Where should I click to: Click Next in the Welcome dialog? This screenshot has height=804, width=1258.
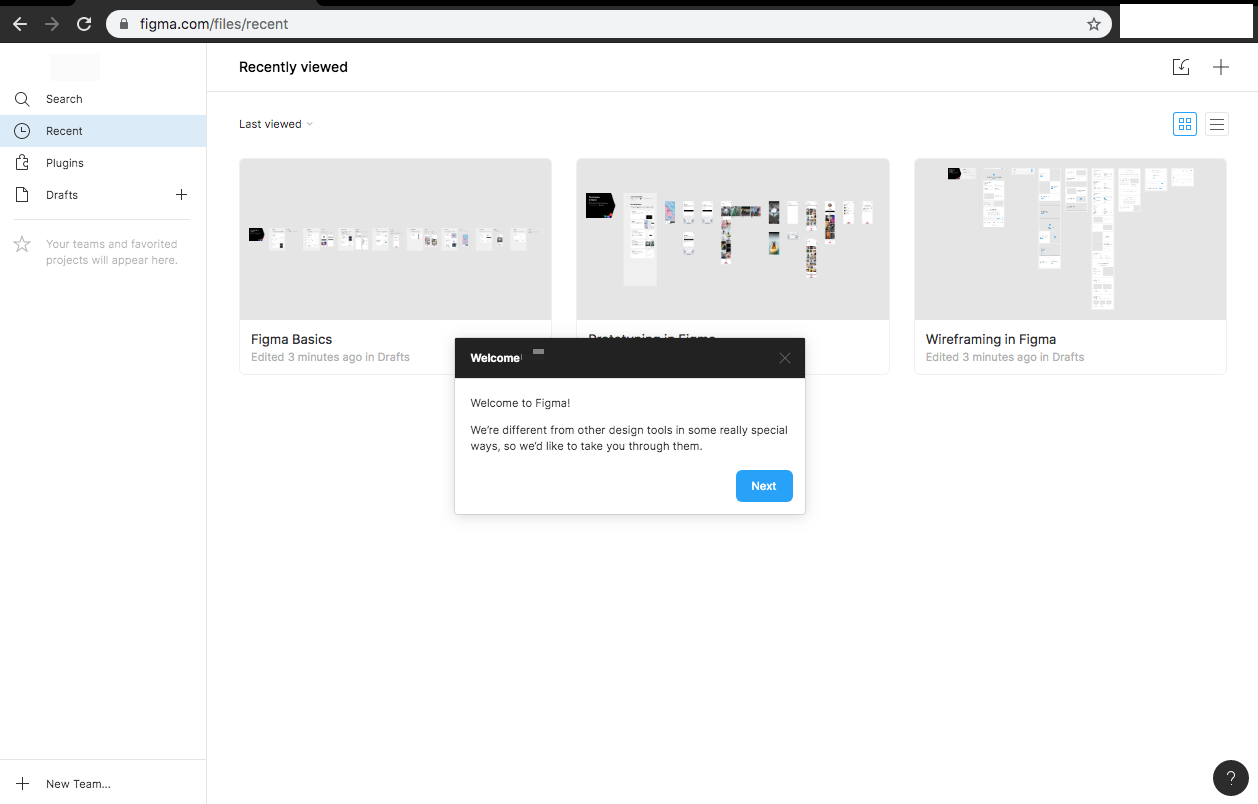[764, 486]
